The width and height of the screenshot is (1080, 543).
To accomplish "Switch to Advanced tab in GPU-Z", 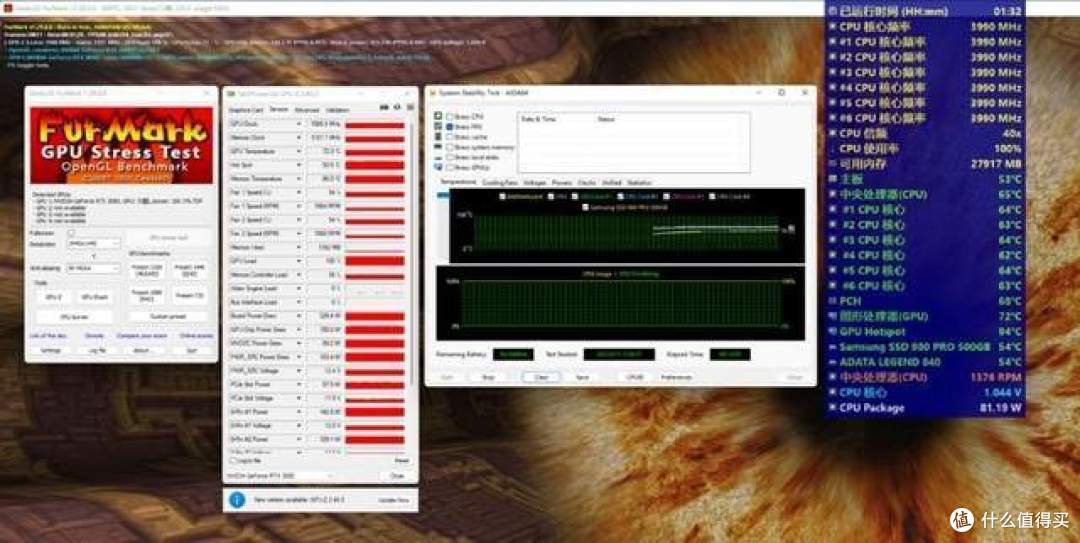I will 307,110.
